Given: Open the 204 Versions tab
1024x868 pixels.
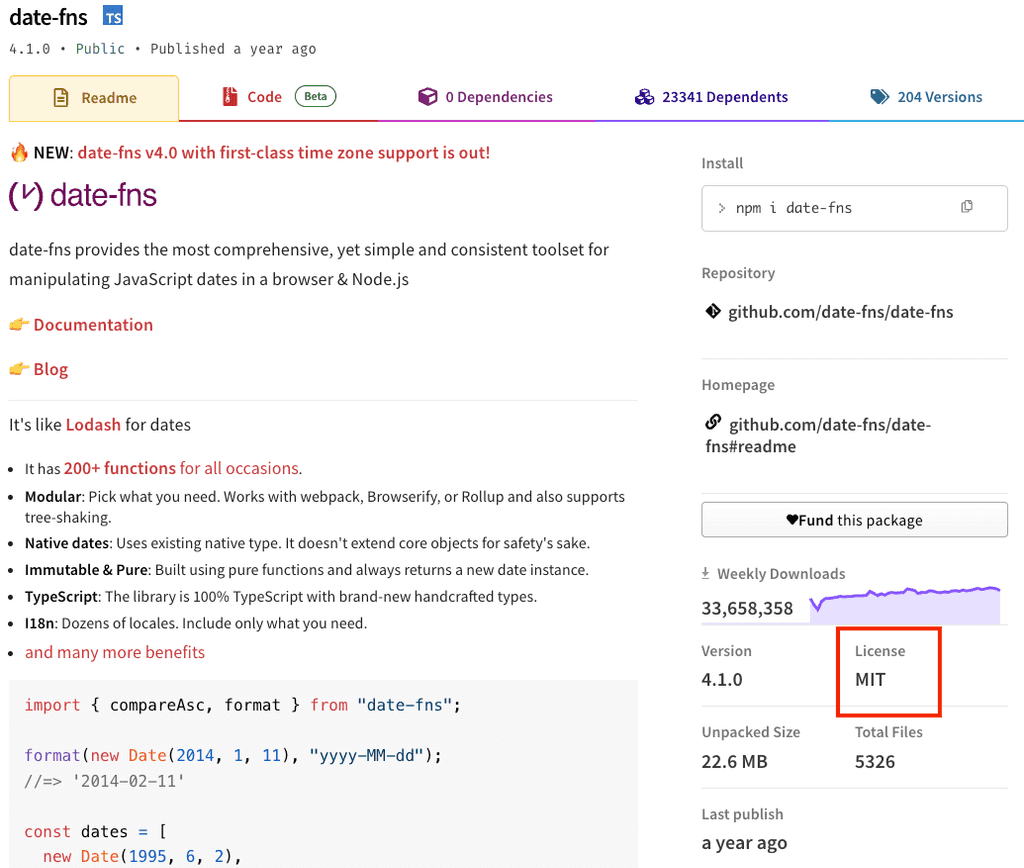Looking at the screenshot, I should click(926, 97).
